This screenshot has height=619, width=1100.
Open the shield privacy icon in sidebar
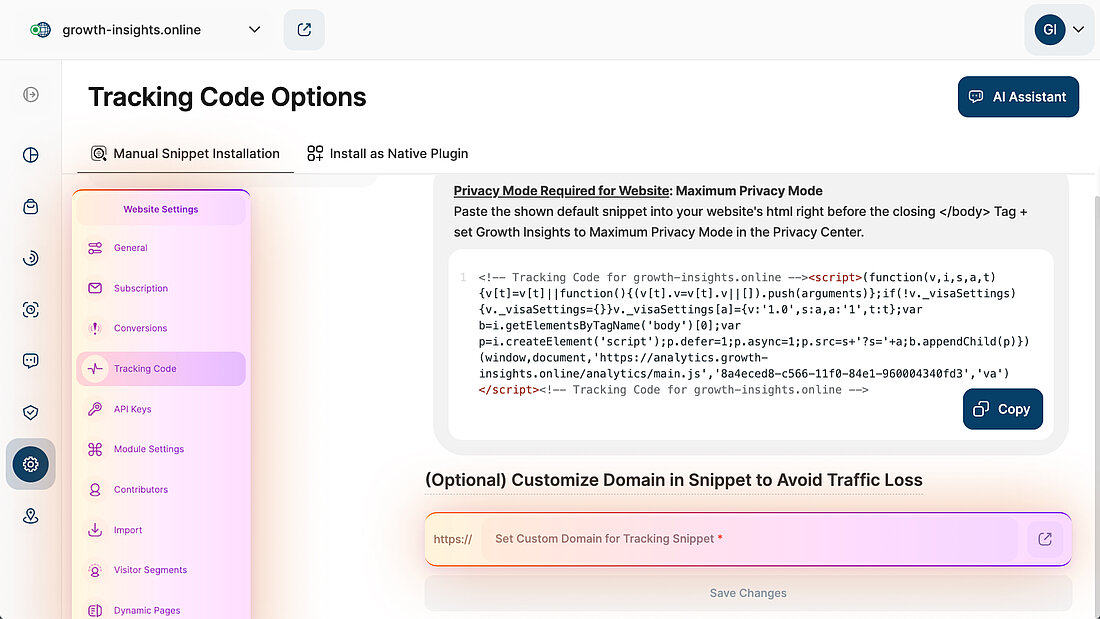coord(30,412)
